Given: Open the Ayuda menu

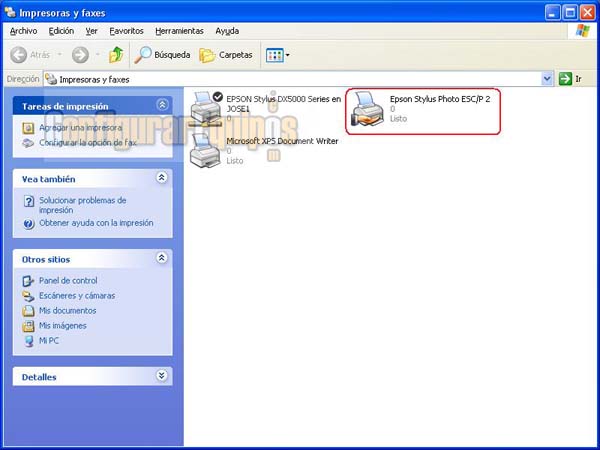Looking at the screenshot, I should (x=227, y=31).
